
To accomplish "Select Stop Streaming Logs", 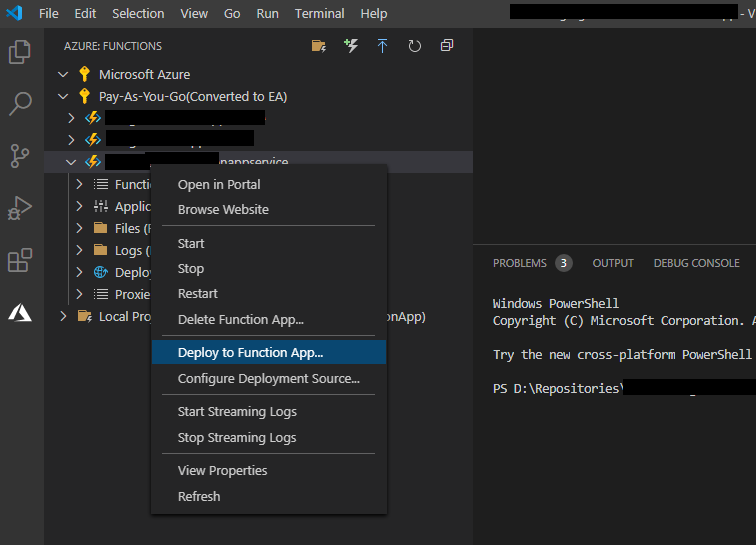I will click(x=269, y=437).
